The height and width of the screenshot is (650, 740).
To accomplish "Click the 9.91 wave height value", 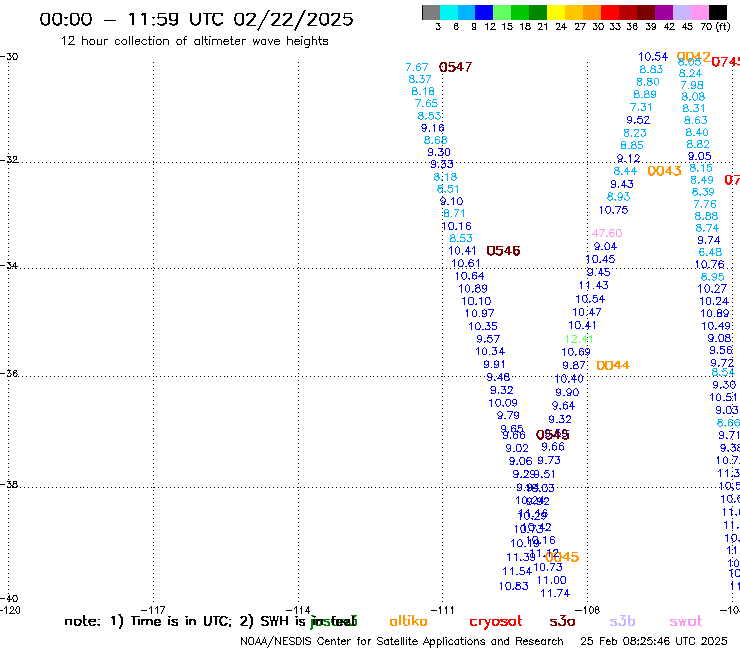I will [494, 364].
